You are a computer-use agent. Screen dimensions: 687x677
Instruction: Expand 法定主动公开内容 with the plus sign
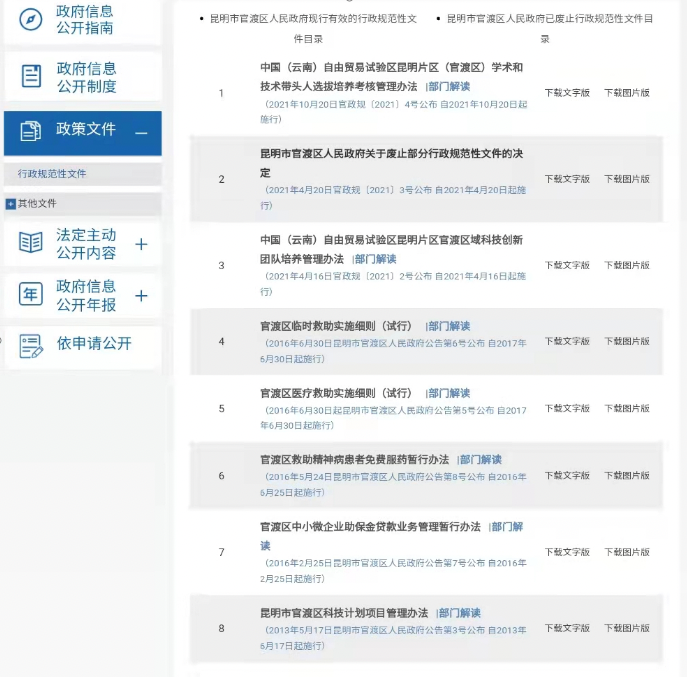(x=141, y=244)
